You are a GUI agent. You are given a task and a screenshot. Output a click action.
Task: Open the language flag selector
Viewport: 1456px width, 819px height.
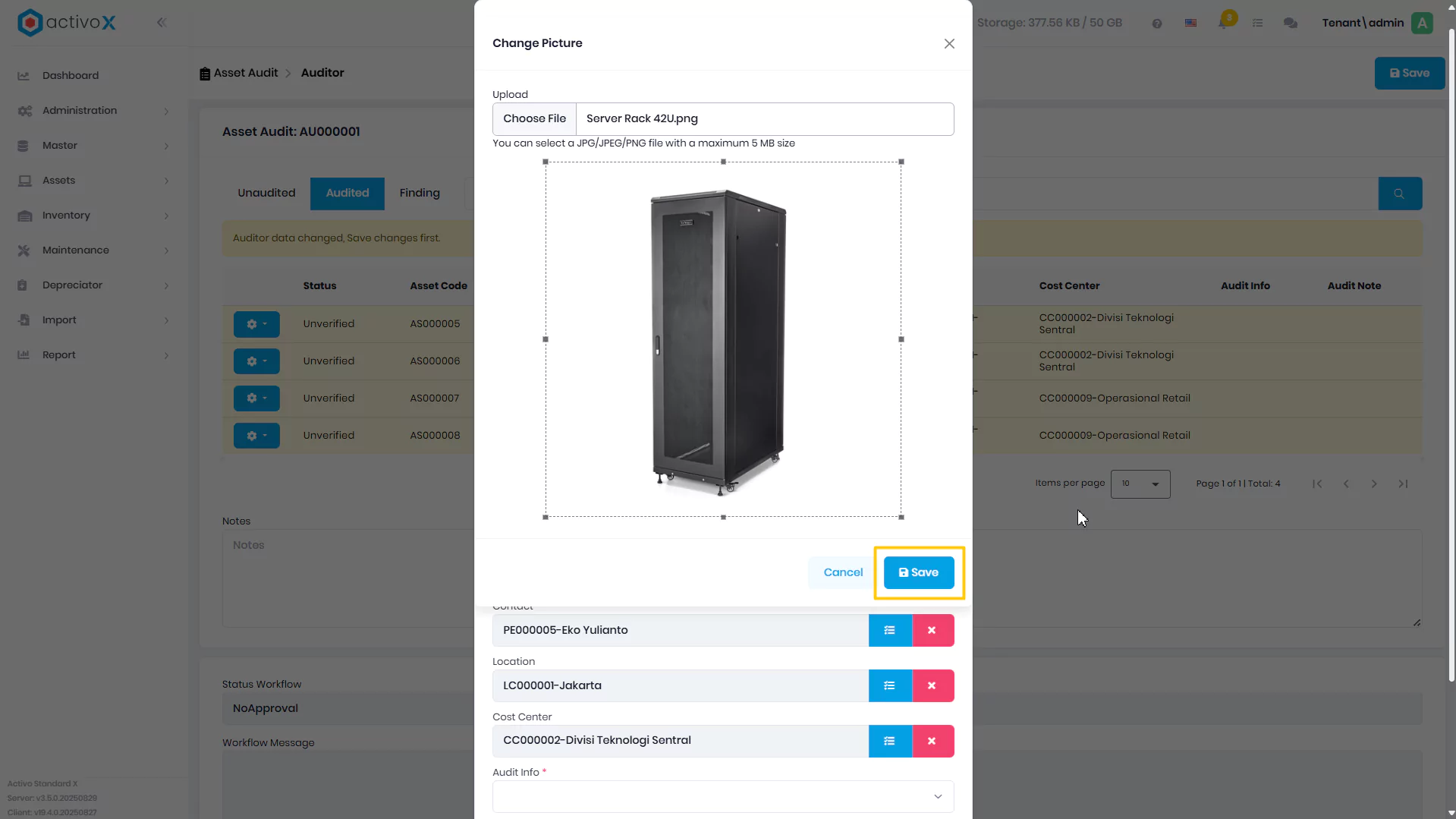[x=1190, y=24]
